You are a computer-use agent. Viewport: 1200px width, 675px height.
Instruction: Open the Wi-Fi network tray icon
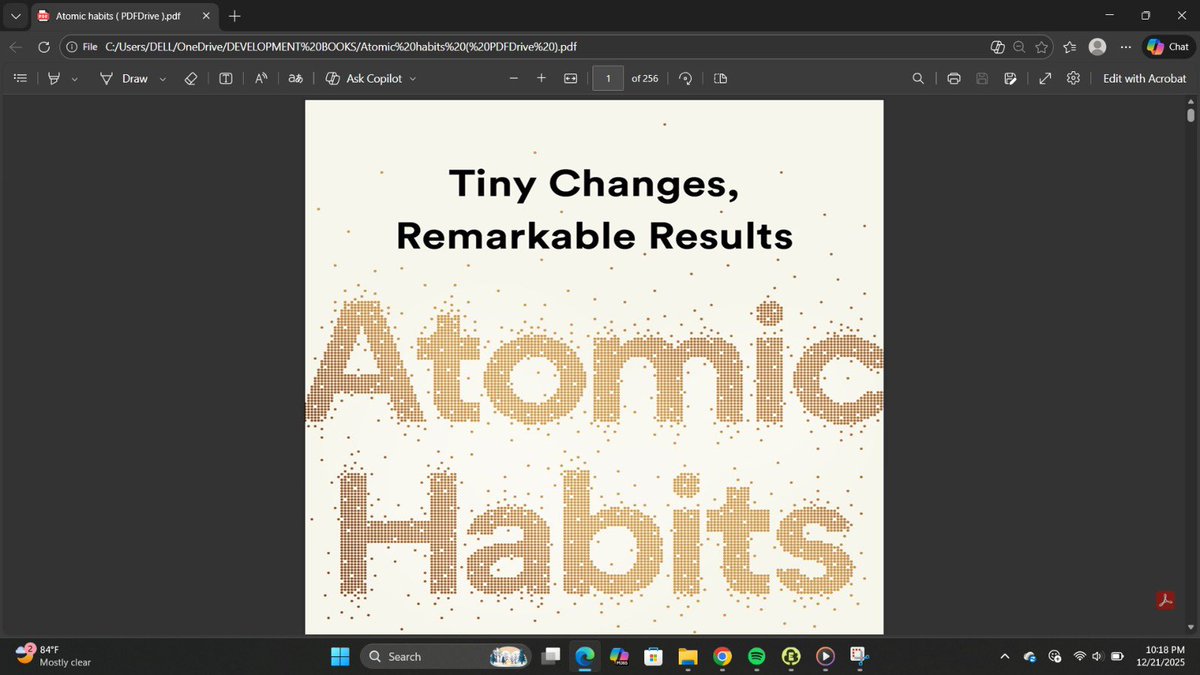(x=1080, y=656)
